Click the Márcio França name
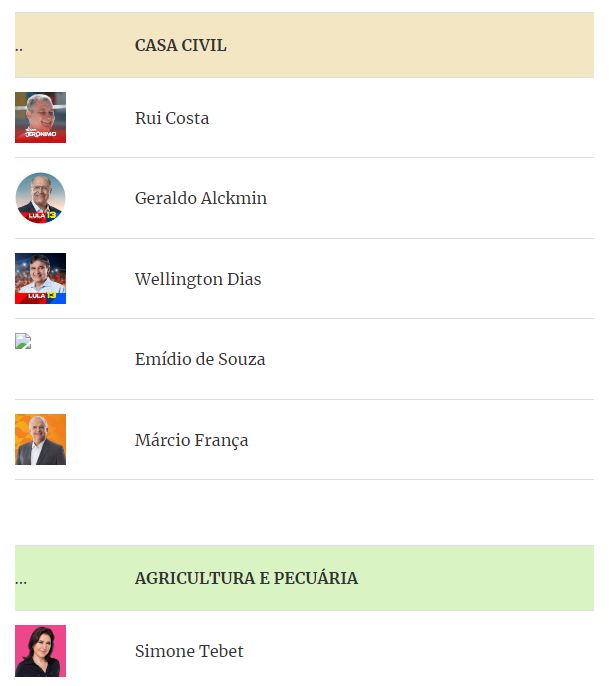The height and width of the screenshot is (686, 612). (191, 440)
